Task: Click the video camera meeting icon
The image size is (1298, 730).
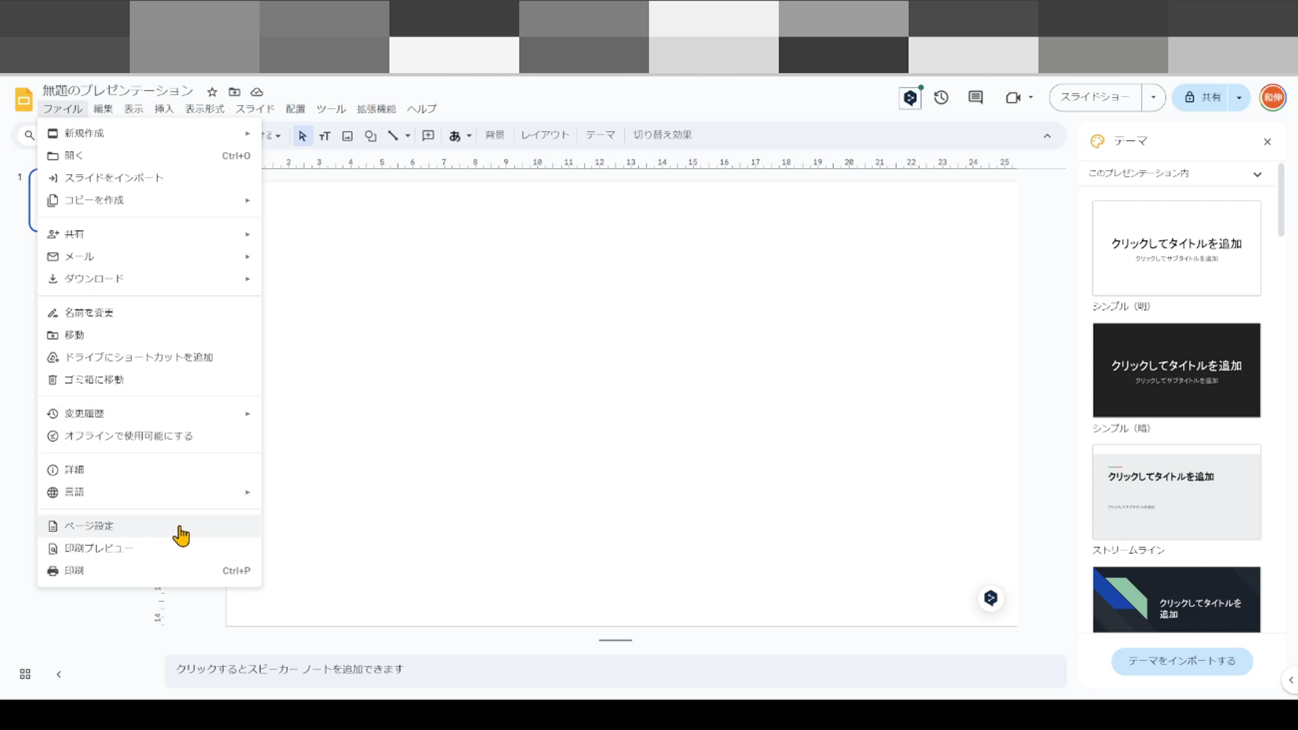Action: 1012,98
